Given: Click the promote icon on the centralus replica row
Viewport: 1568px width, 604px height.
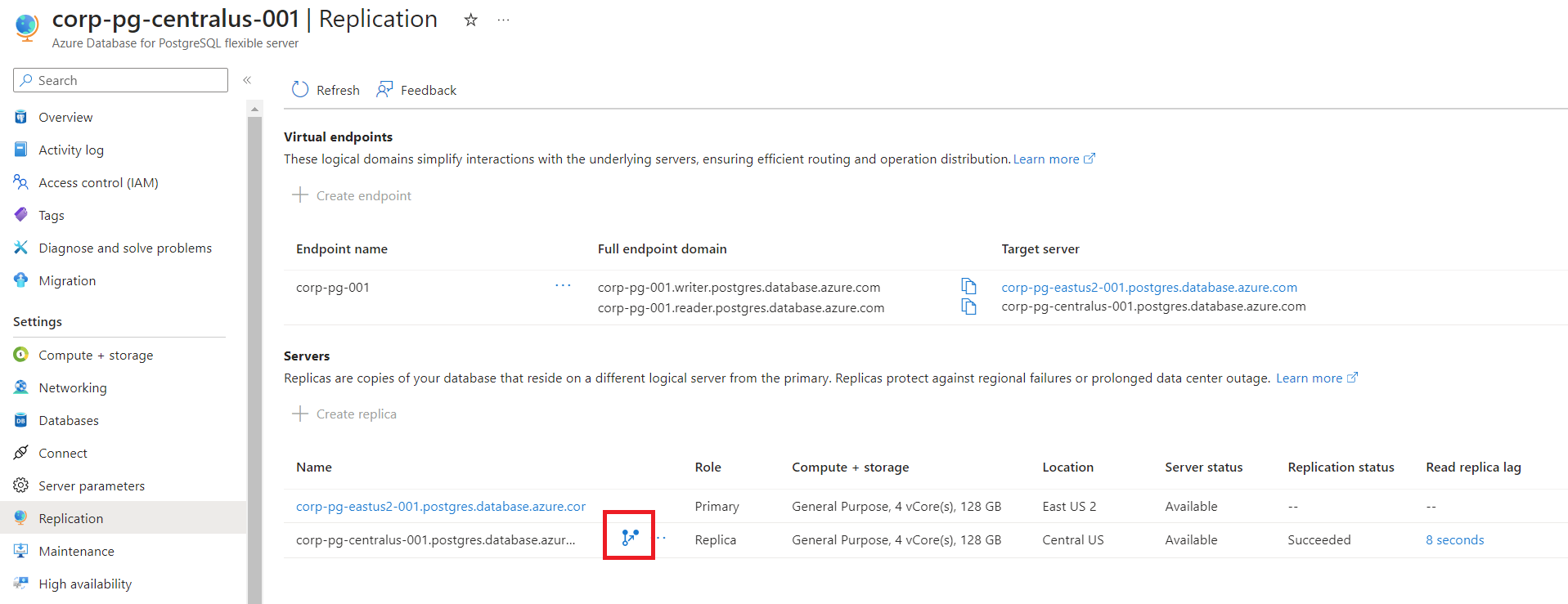Looking at the screenshot, I should pos(629,537).
